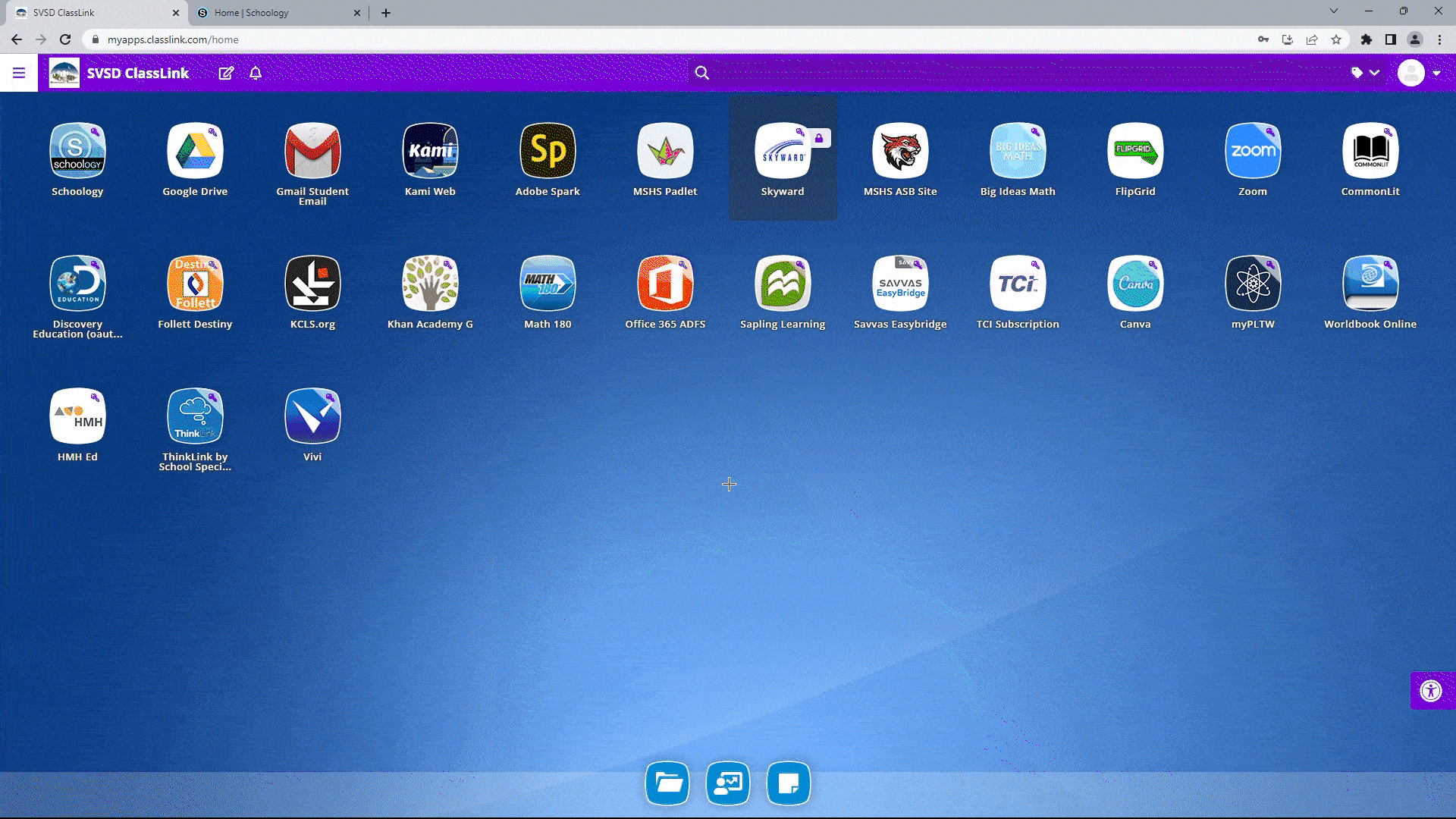The width and height of the screenshot is (1456, 819).
Task: Click the lock badge on Skyward tile
Action: (x=819, y=138)
